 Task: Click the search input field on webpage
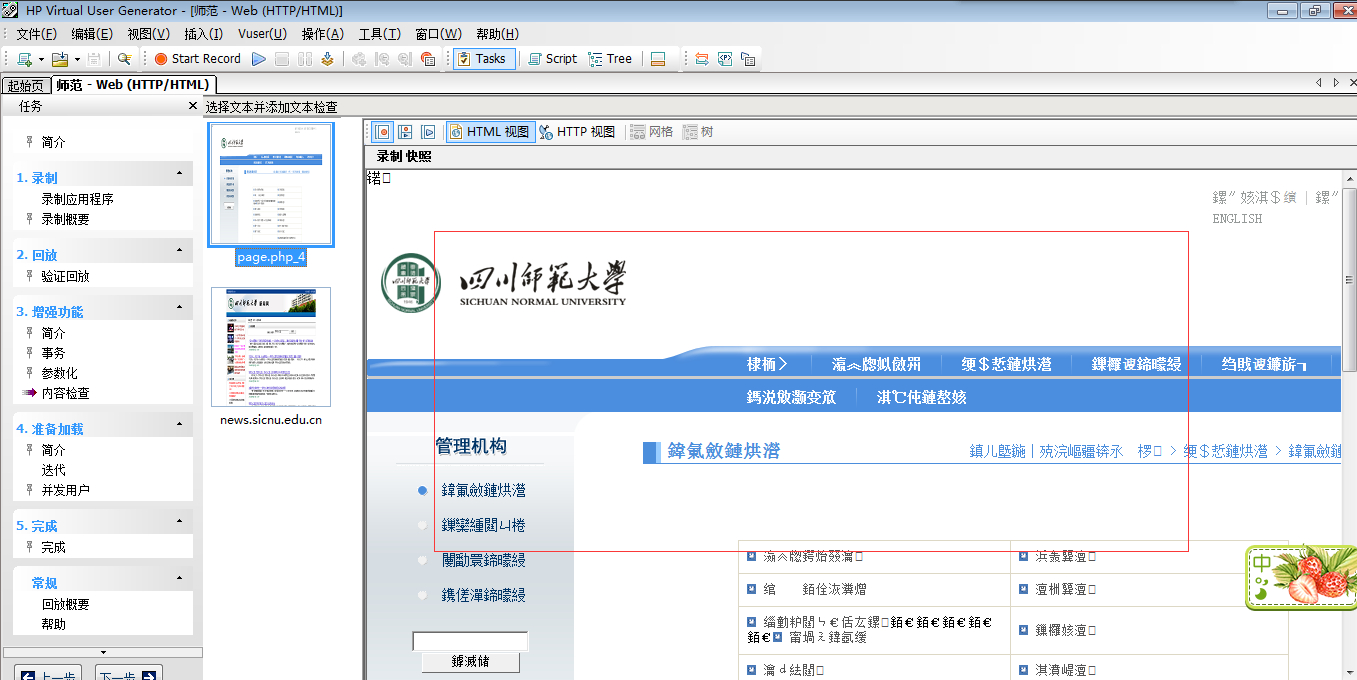(470, 641)
